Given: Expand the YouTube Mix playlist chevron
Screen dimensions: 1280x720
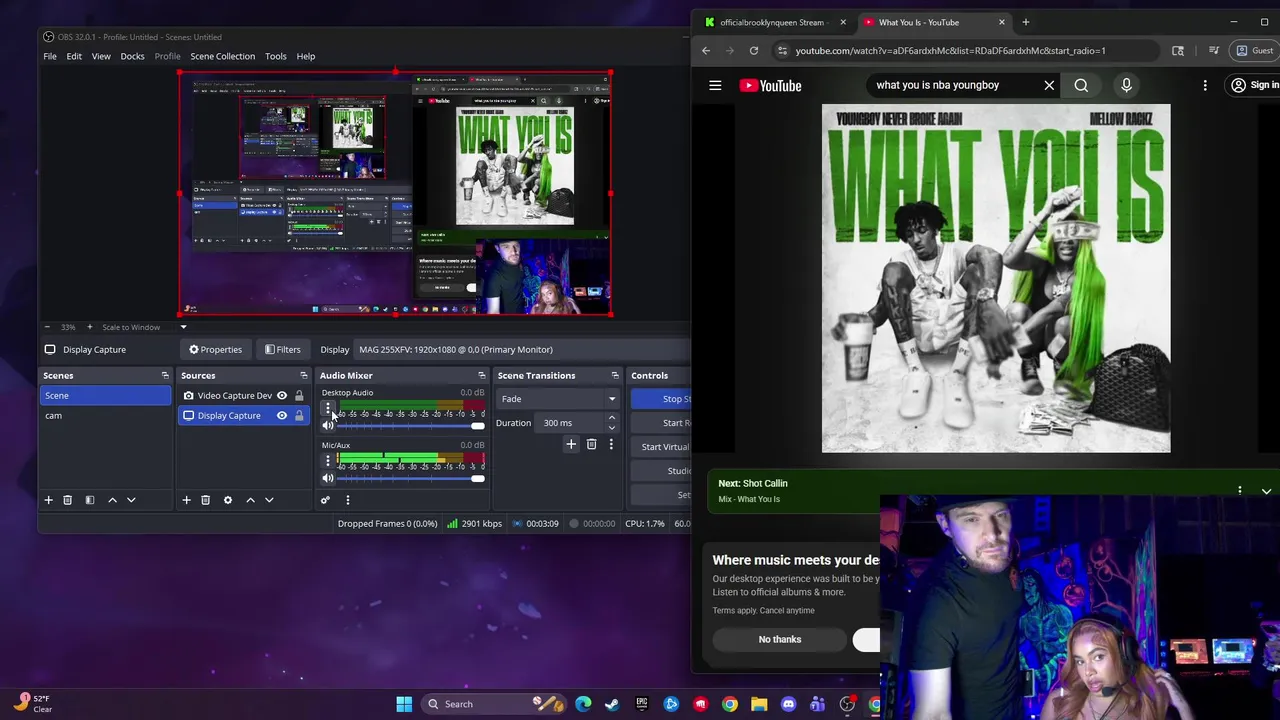Looking at the screenshot, I should 1266,491.
